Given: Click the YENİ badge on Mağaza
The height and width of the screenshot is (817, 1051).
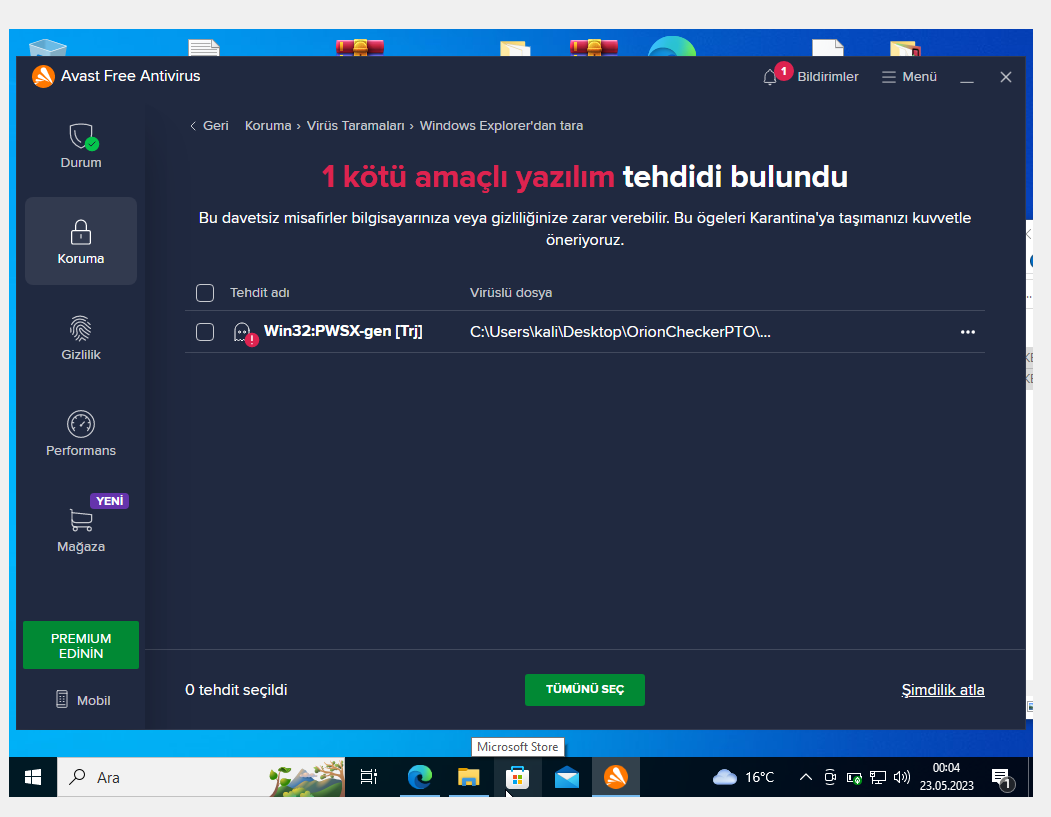Looking at the screenshot, I should click(109, 501).
